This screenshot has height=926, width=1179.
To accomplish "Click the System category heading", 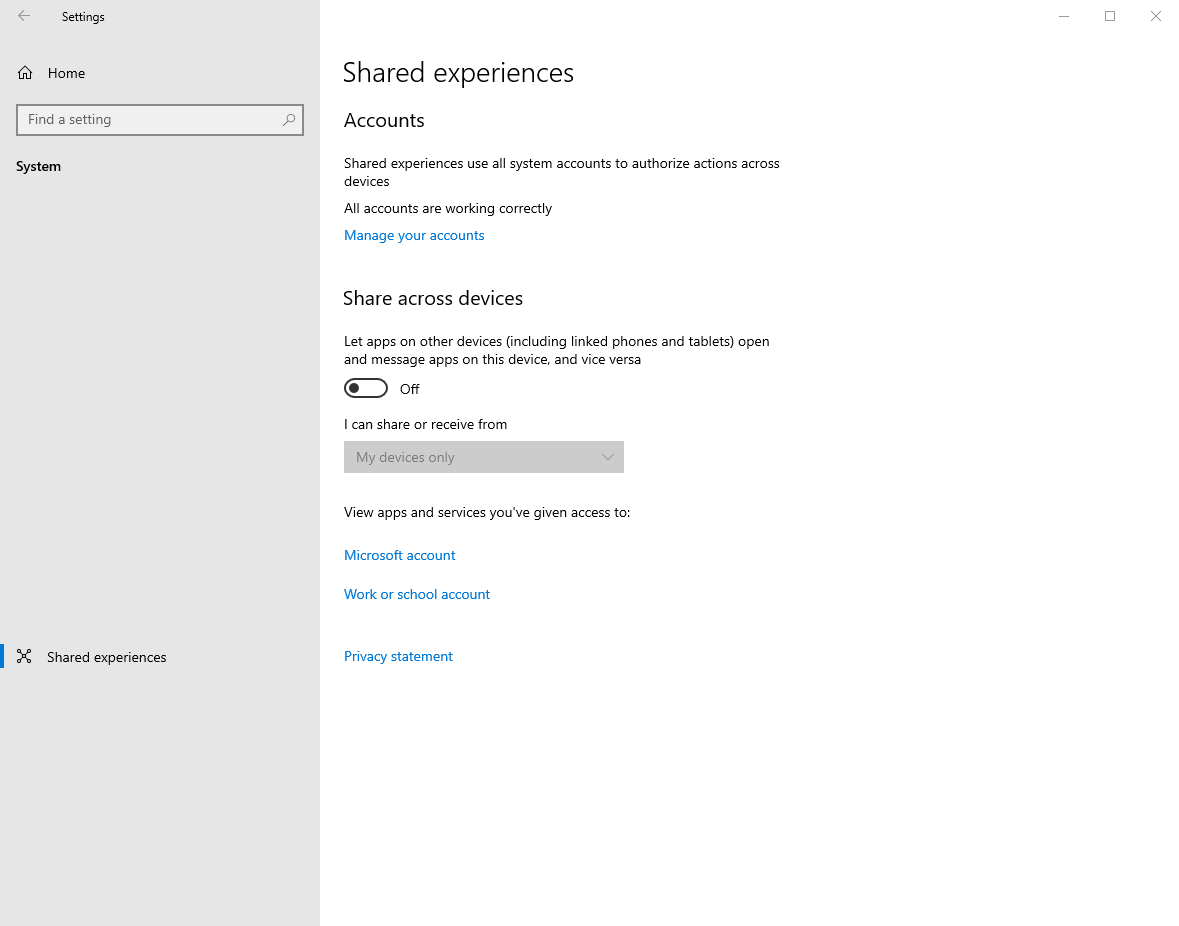I will pos(39,166).
